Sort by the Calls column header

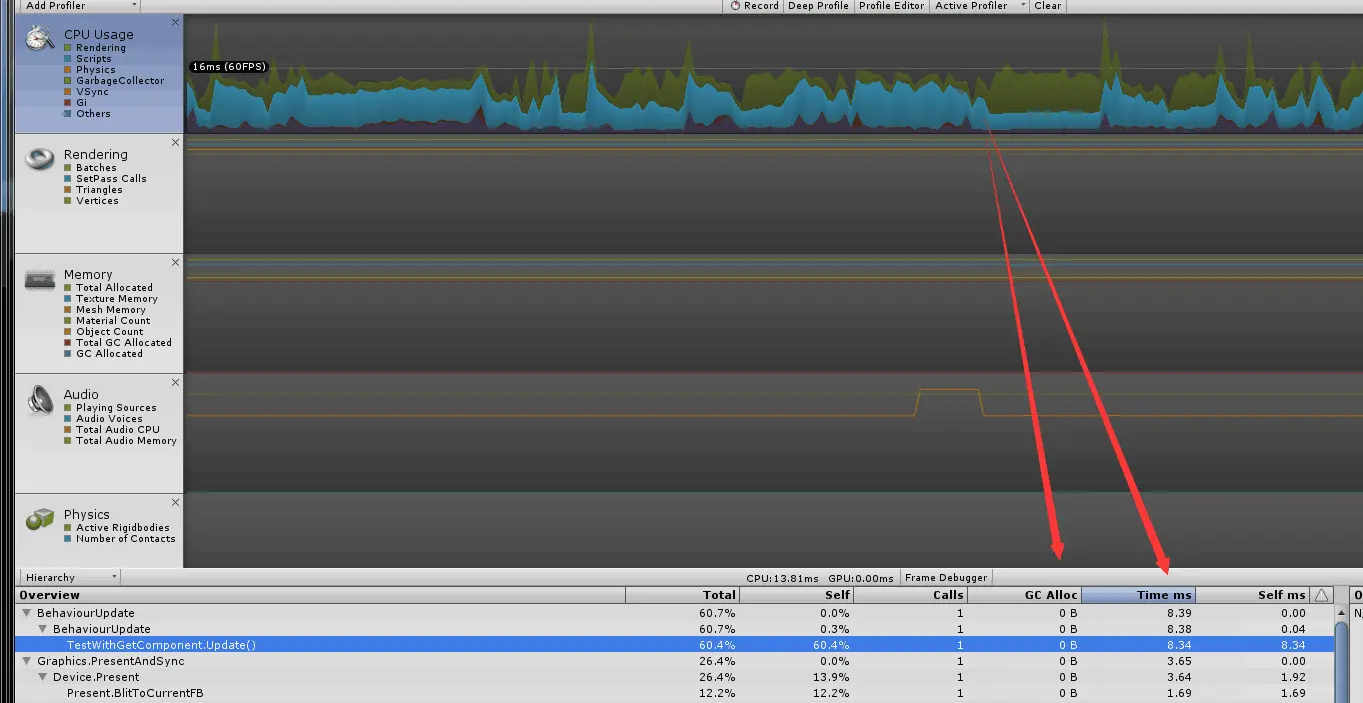[x=910, y=595]
